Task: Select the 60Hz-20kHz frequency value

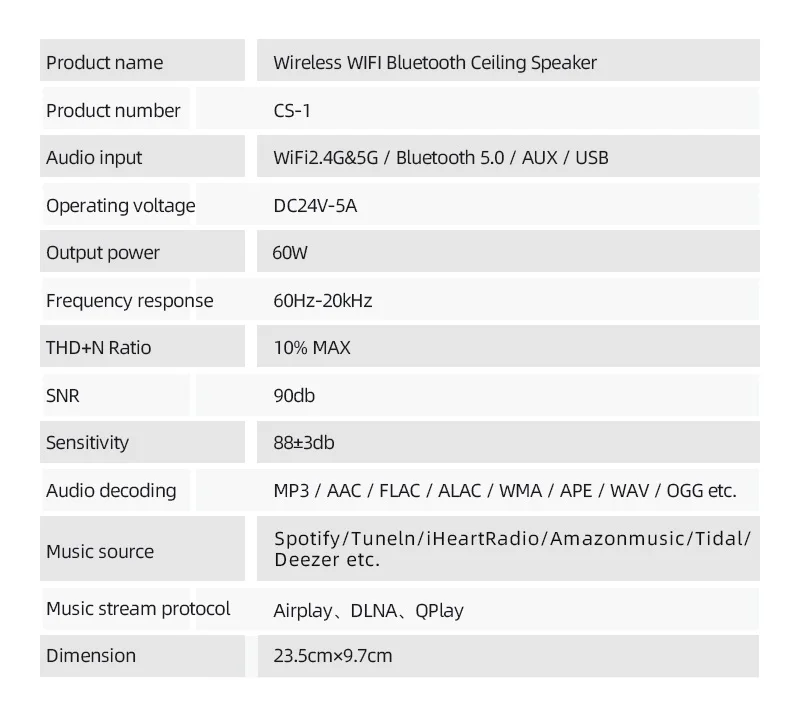Action: pyautogui.click(x=322, y=300)
